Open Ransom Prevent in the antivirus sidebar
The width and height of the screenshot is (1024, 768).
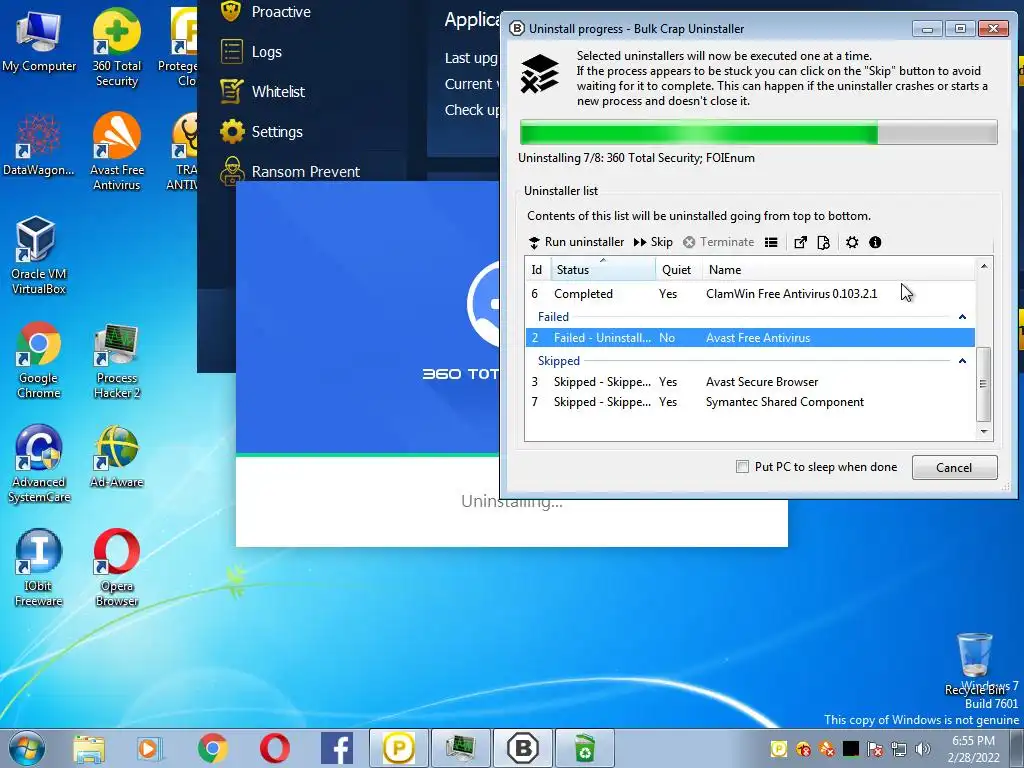point(306,172)
